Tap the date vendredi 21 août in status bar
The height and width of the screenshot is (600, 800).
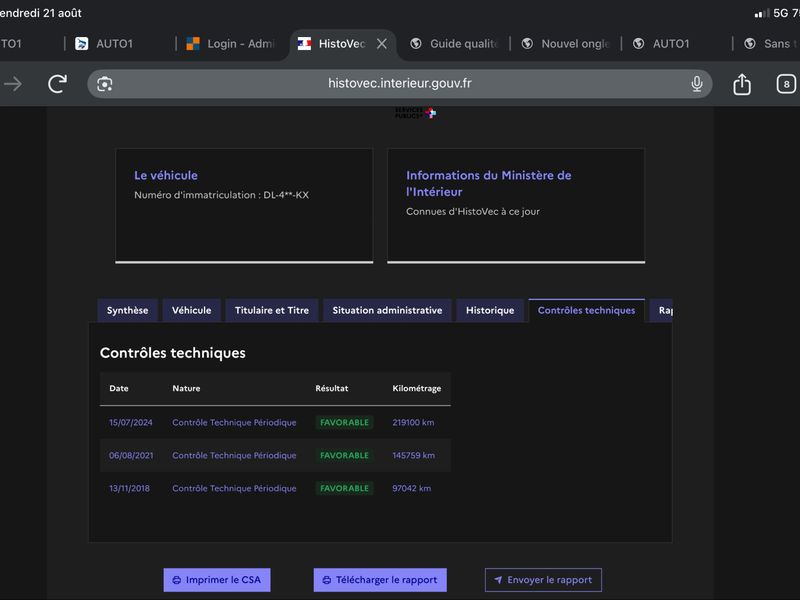pyautogui.click(x=41, y=13)
